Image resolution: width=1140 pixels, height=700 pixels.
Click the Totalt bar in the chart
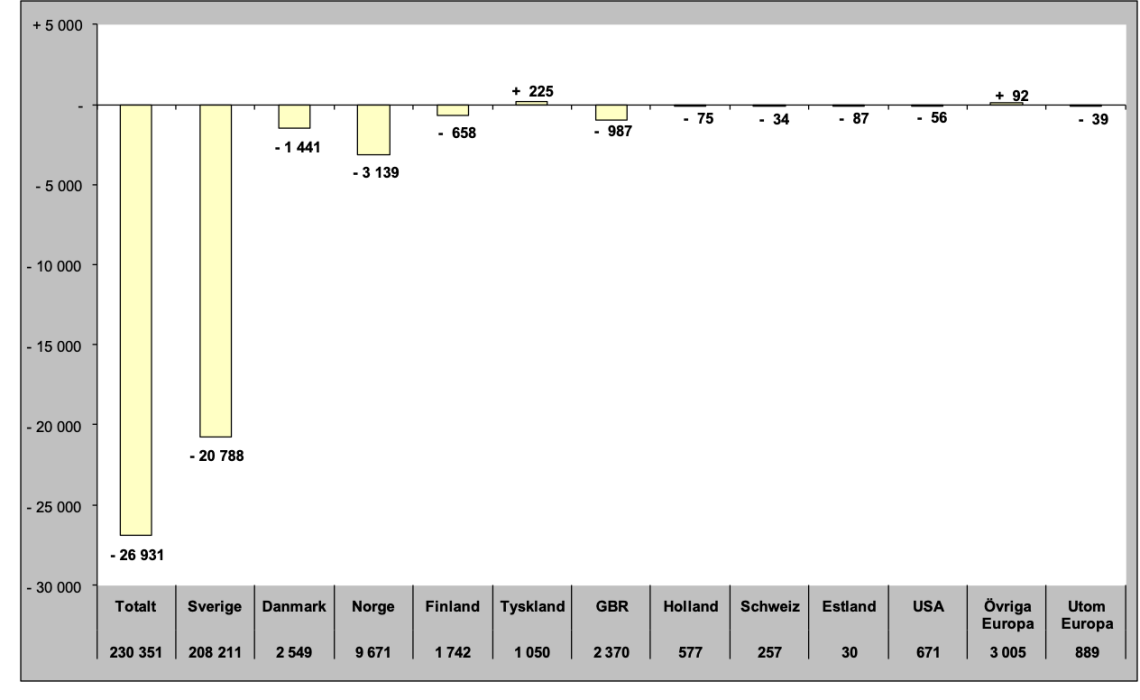point(136,320)
